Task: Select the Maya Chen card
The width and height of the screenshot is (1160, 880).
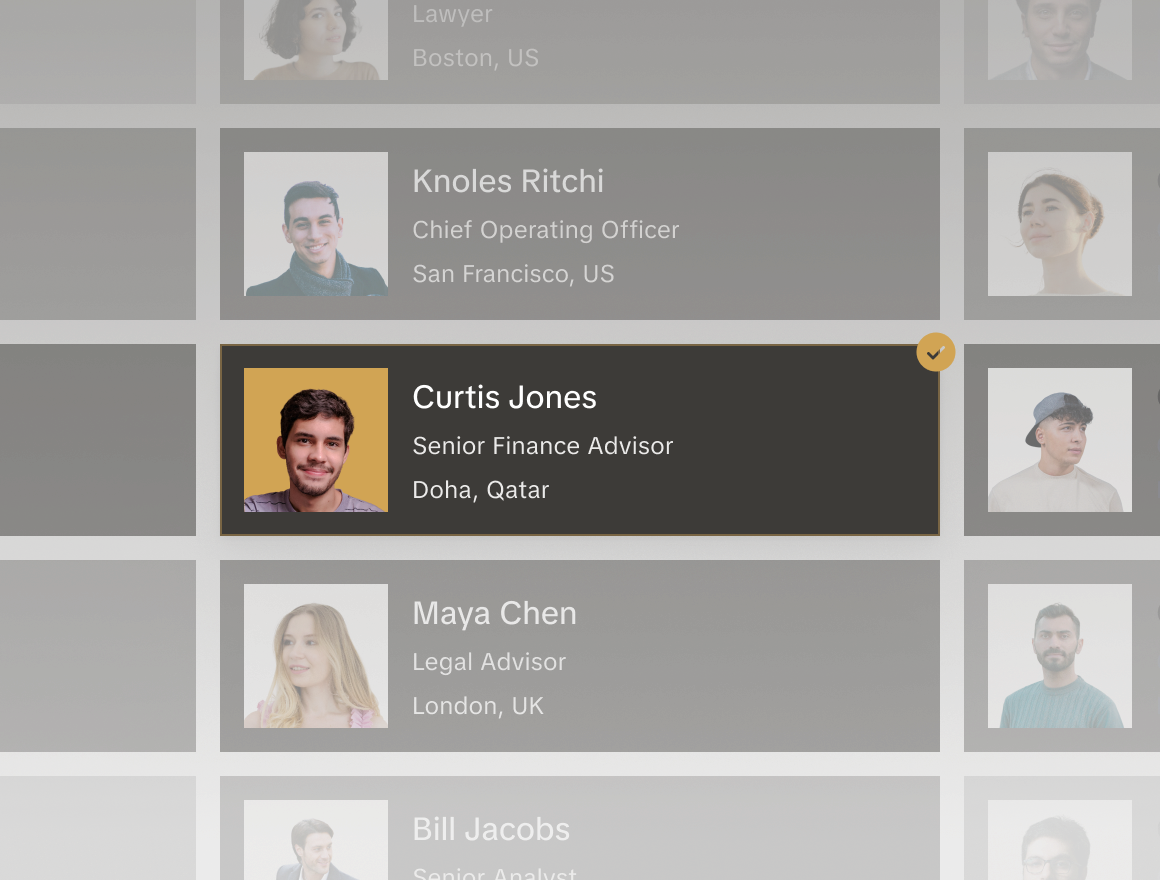Action: (580, 656)
